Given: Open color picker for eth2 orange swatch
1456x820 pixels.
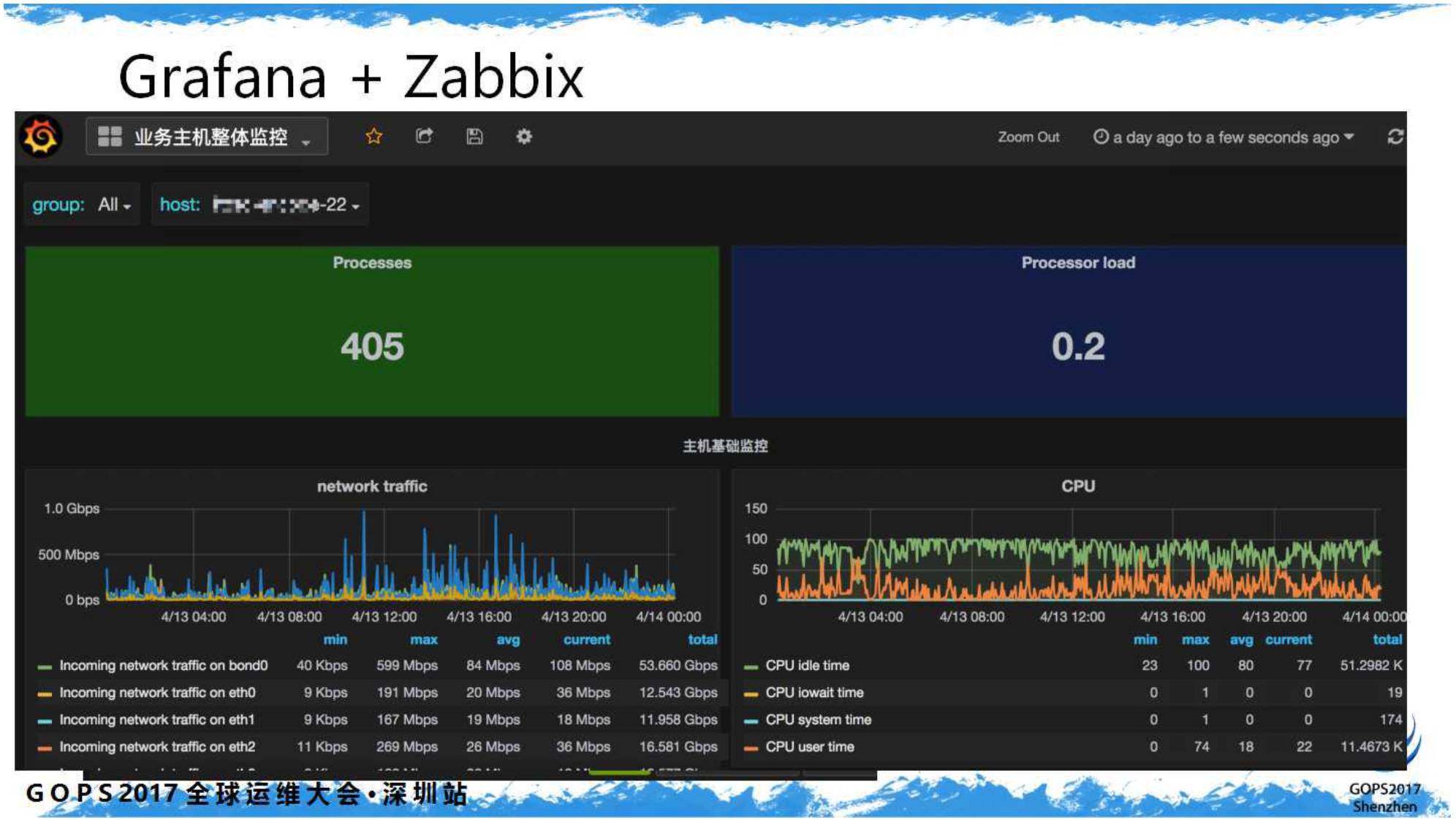Looking at the screenshot, I should pyautogui.click(x=45, y=748).
